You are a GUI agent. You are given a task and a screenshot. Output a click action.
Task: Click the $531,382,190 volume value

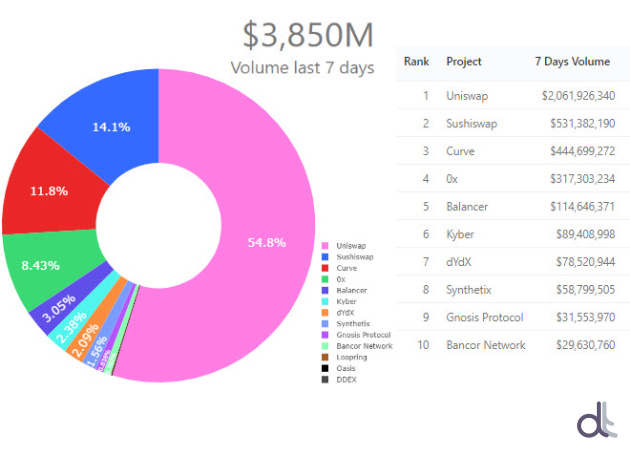pyautogui.click(x=583, y=124)
